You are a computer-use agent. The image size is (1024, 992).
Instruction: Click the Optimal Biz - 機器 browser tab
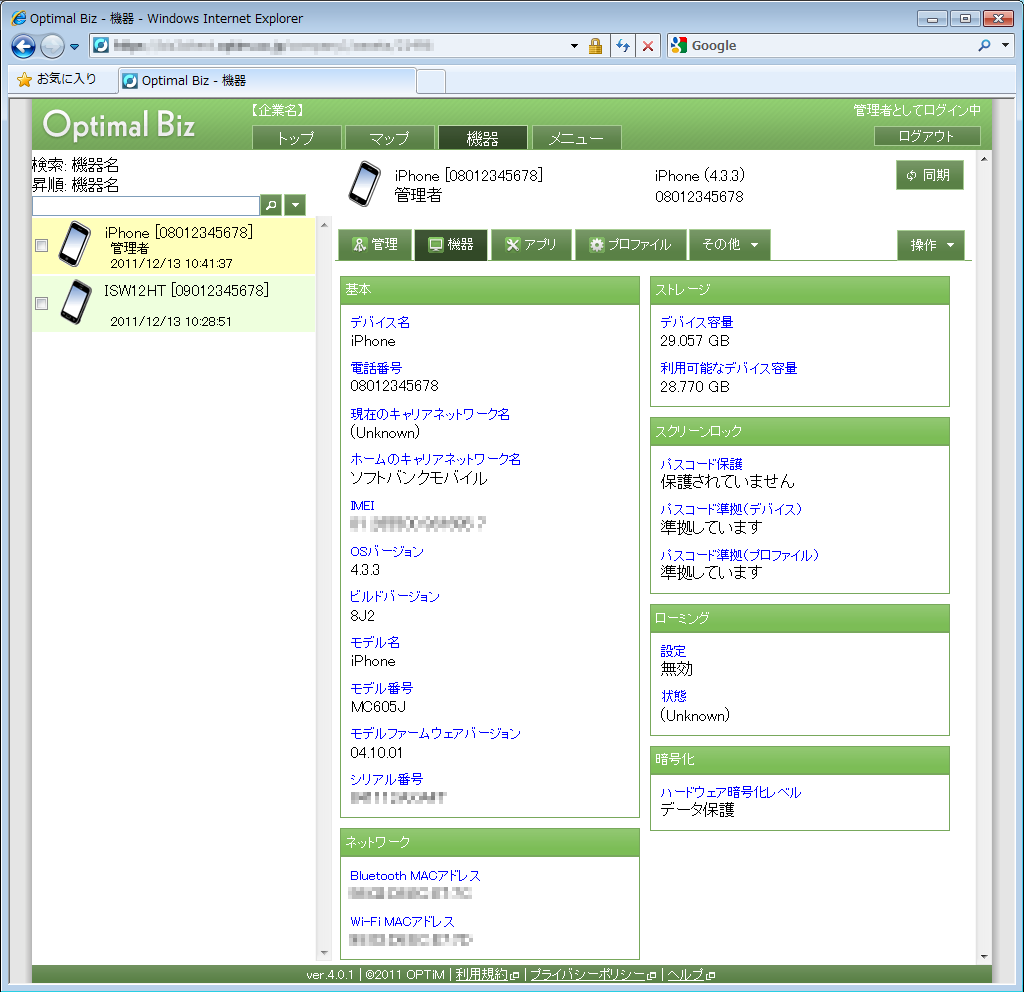click(x=266, y=80)
